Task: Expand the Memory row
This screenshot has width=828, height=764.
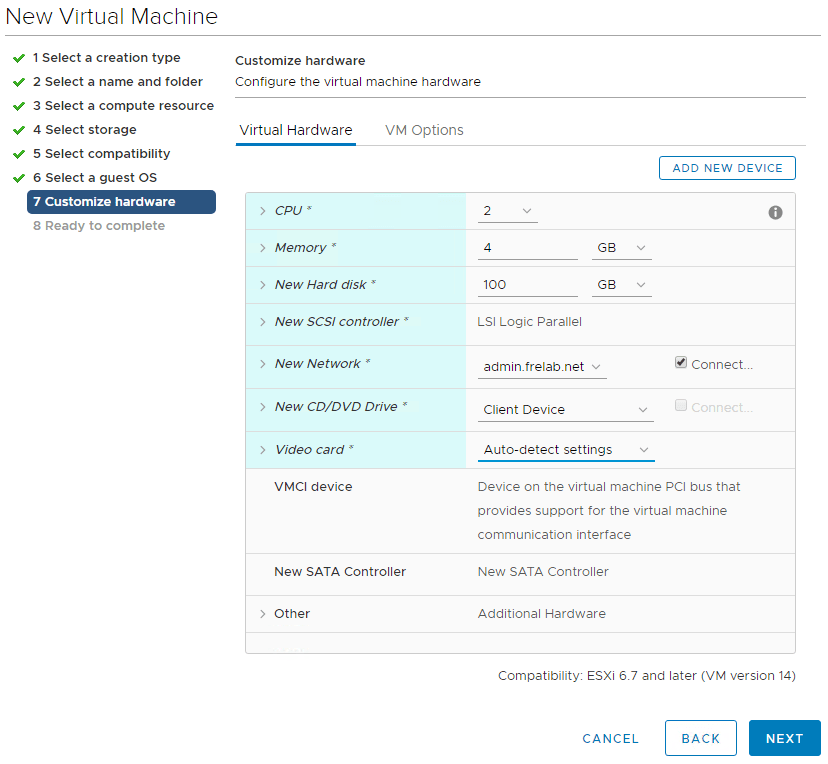Action: coord(262,248)
